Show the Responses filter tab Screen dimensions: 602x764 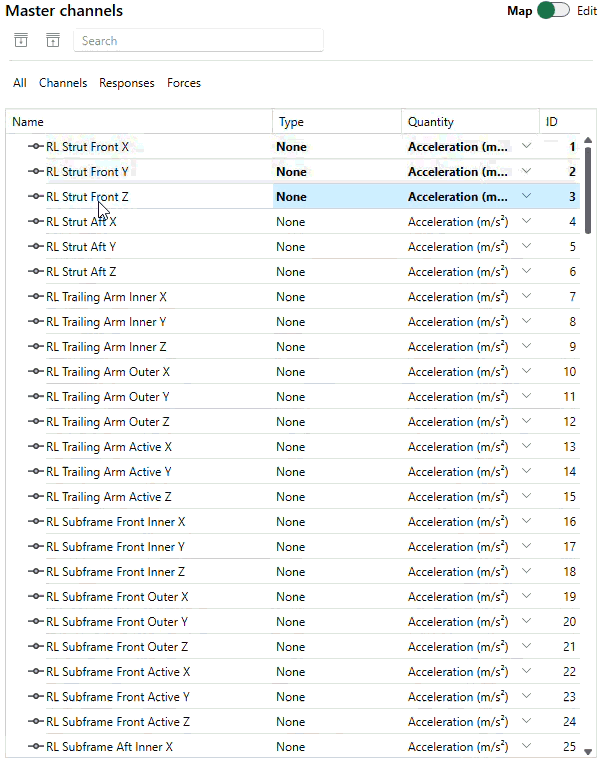pyautogui.click(x=127, y=83)
